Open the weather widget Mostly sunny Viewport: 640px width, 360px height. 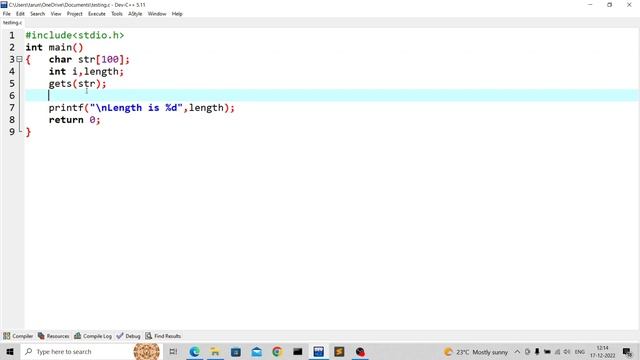[x=476, y=351]
